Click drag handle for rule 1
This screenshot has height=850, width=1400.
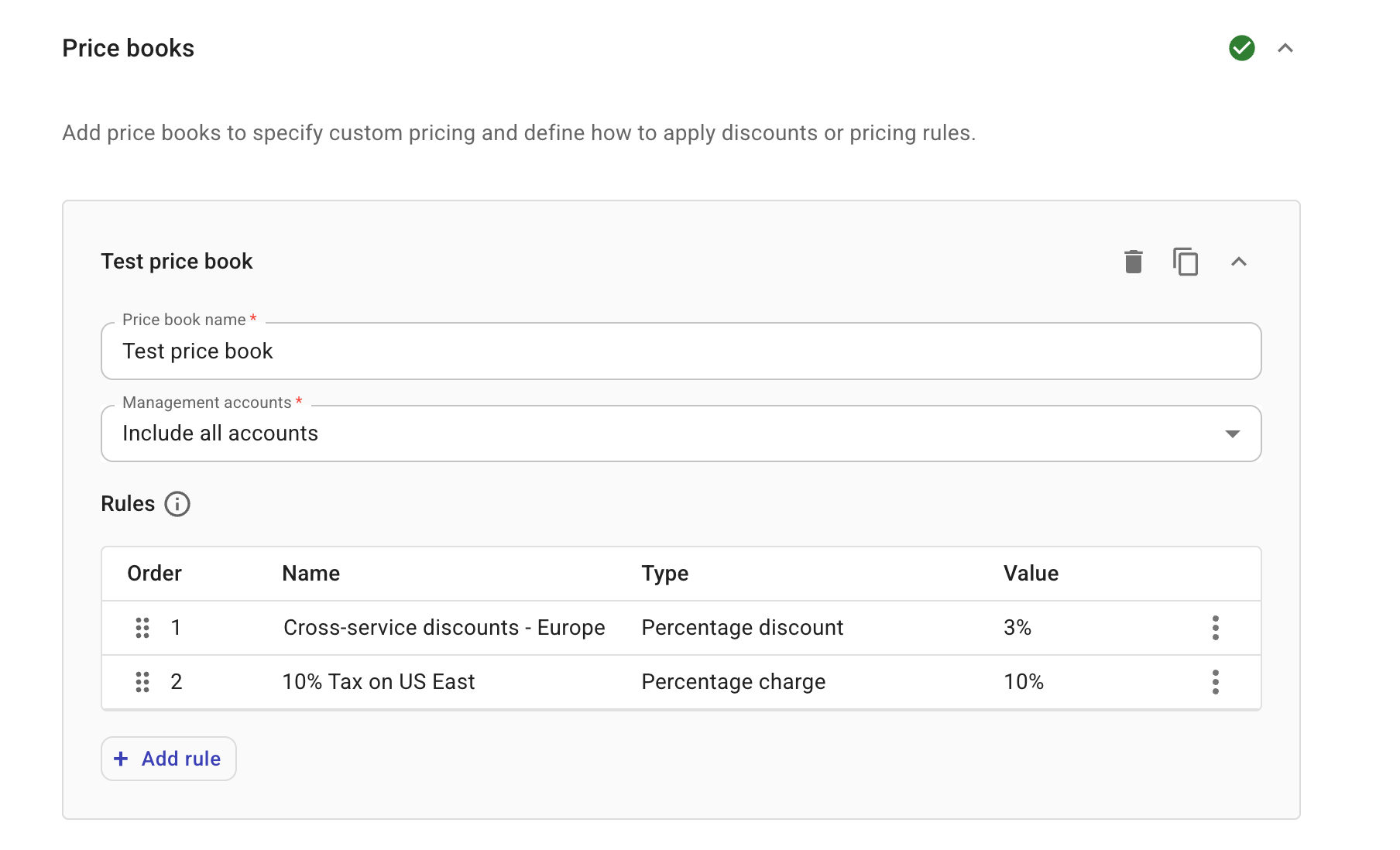coord(142,628)
